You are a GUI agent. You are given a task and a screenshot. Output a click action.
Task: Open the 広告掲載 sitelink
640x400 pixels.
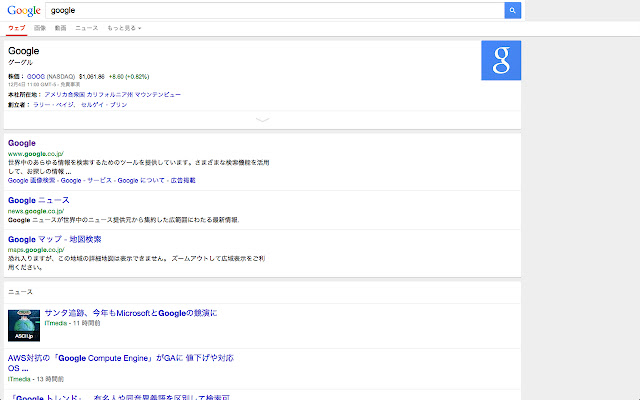(183, 180)
